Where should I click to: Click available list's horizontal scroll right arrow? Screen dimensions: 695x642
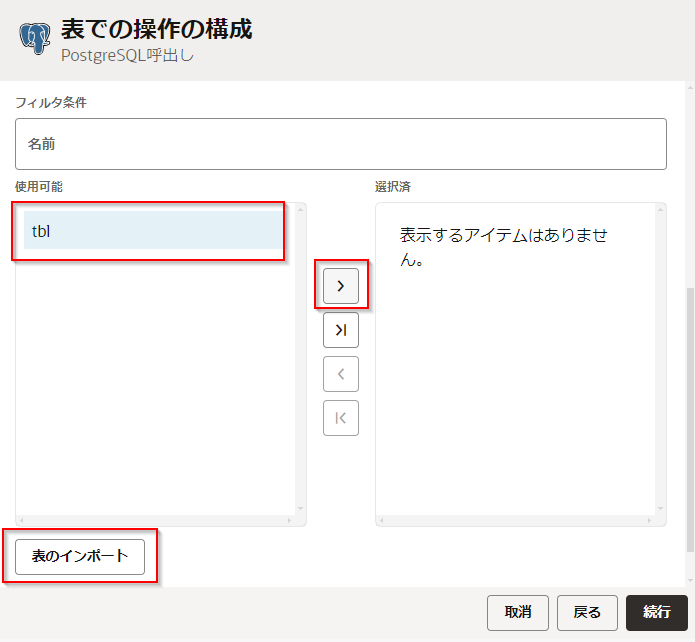pos(289,521)
